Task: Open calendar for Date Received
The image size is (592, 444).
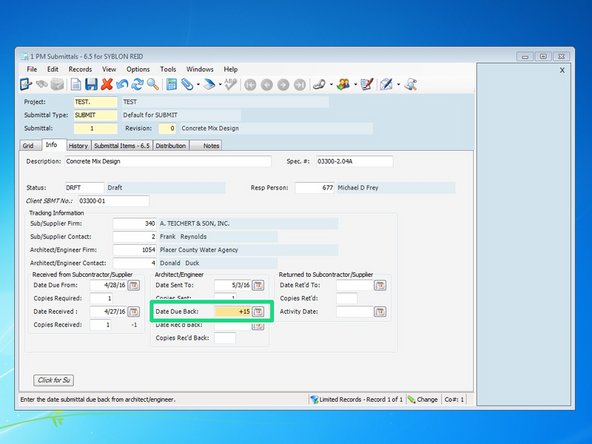Action: coord(134,311)
